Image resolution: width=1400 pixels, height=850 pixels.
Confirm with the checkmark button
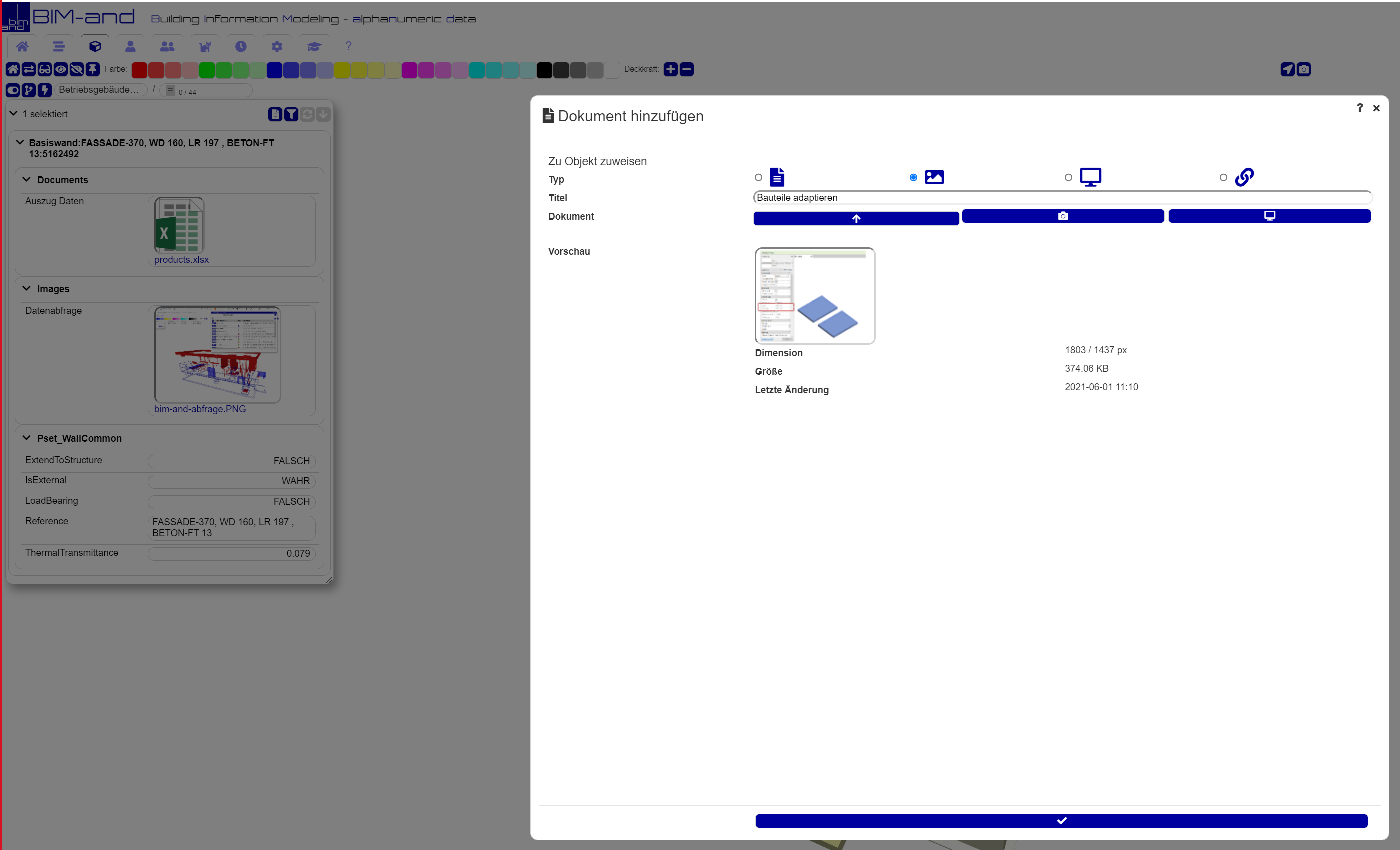1061,821
